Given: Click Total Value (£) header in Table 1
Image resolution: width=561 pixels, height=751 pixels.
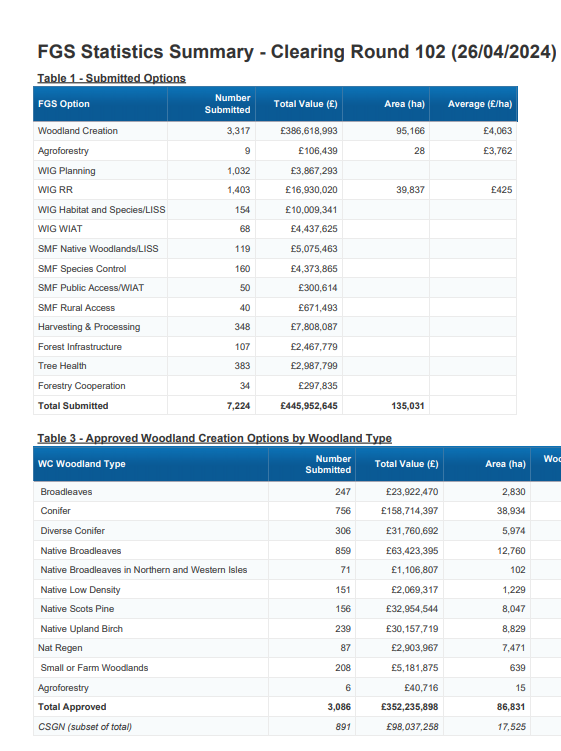Looking at the screenshot, I should pyautogui.click(x=306, y=104).
